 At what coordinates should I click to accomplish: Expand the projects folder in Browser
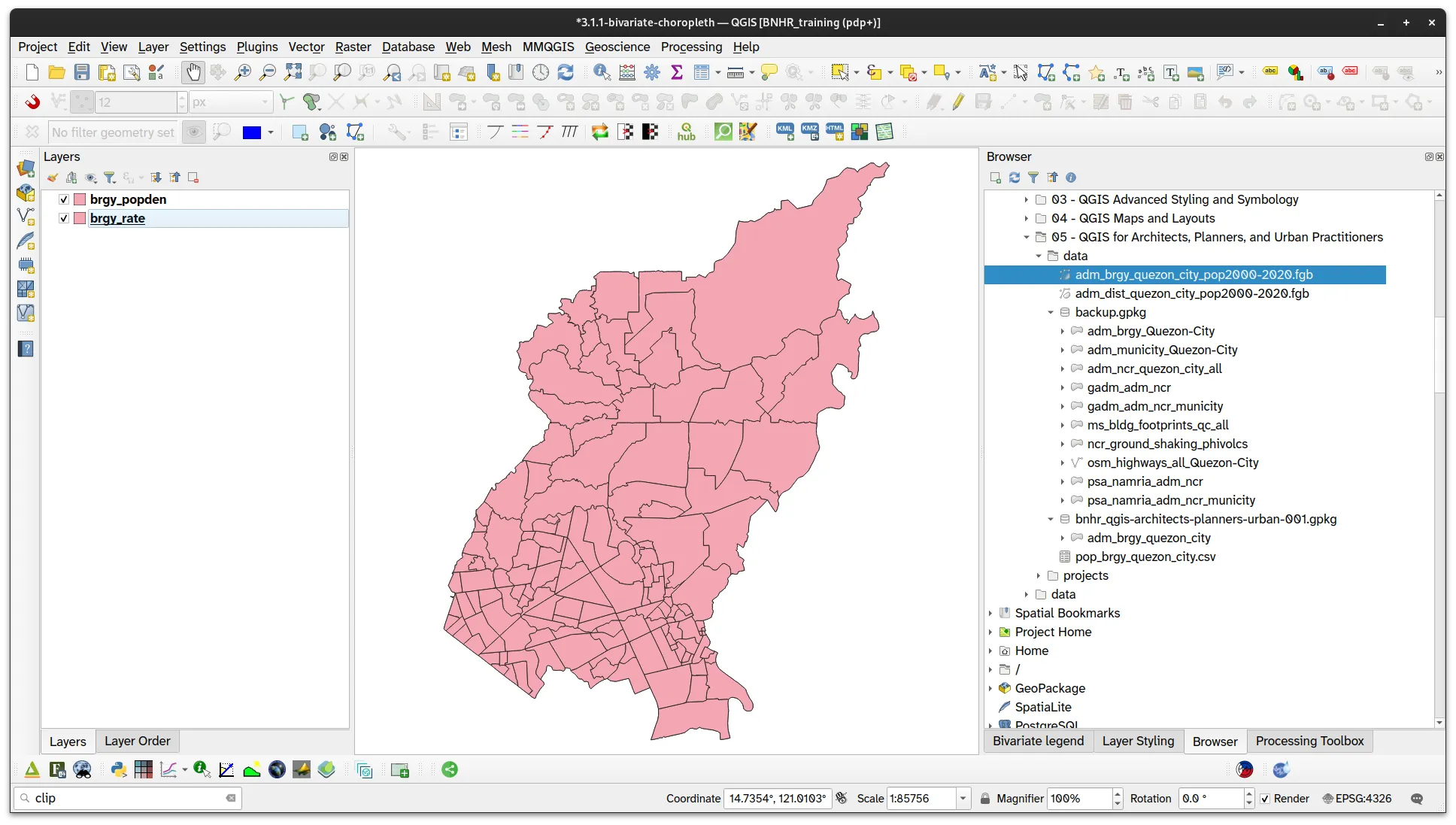click(x=1039, y=575)
